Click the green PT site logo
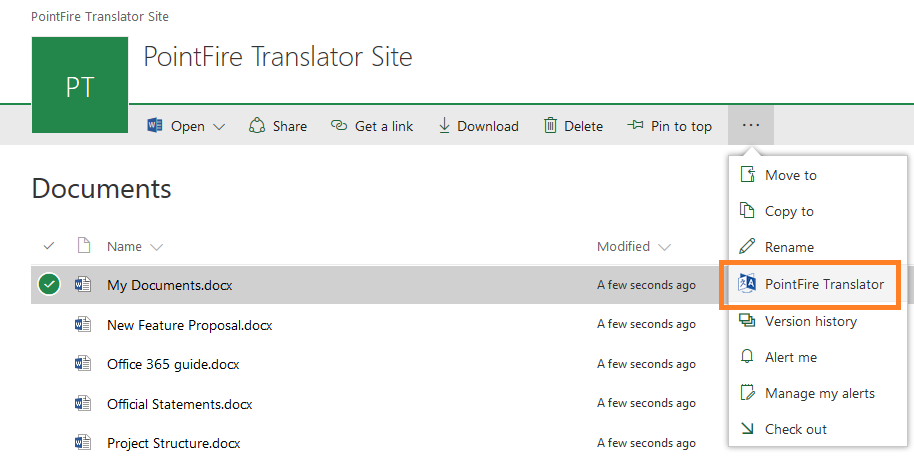Screen dimensions: 914x470 pos(80,85)
